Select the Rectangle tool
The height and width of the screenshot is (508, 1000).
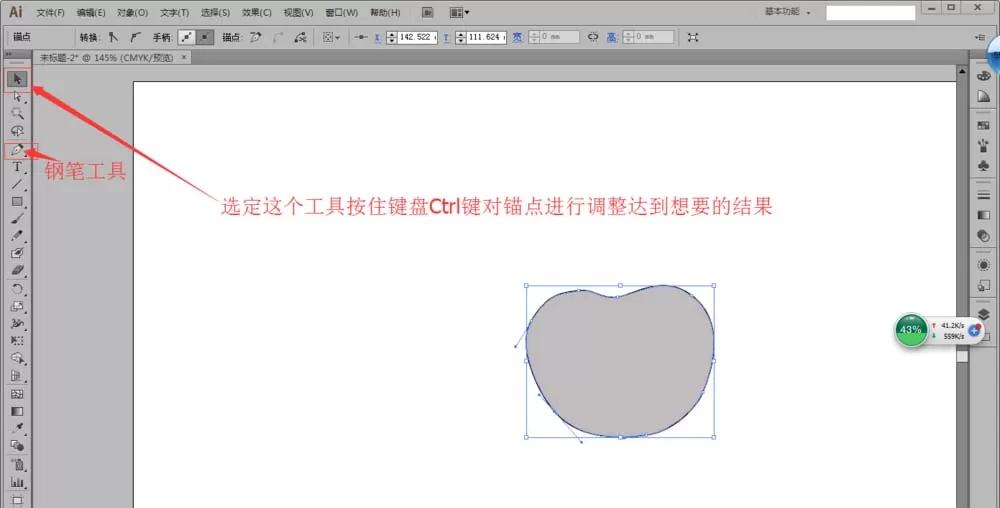tap(17, 201)
